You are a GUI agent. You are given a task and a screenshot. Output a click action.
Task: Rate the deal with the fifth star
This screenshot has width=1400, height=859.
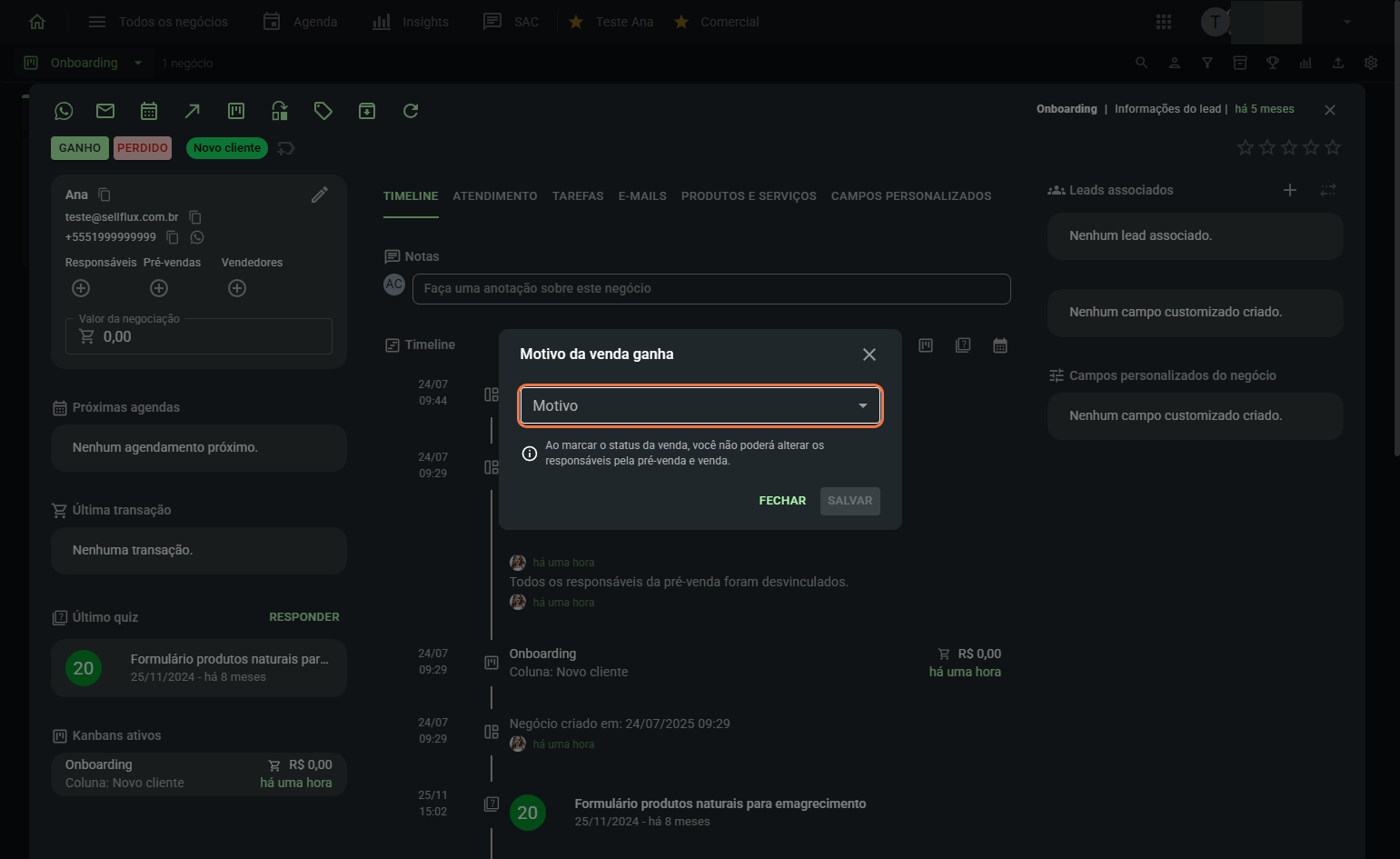[1333, 147]
